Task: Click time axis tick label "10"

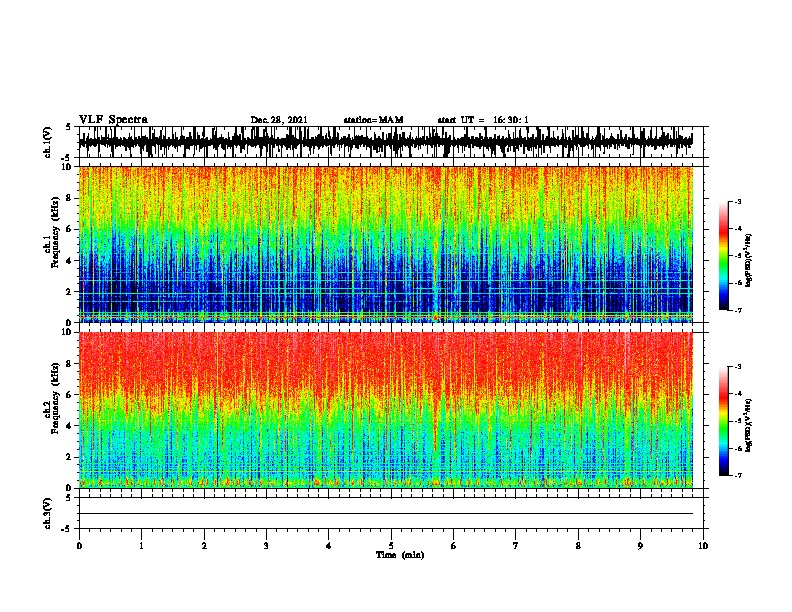Action: (703, 546)
